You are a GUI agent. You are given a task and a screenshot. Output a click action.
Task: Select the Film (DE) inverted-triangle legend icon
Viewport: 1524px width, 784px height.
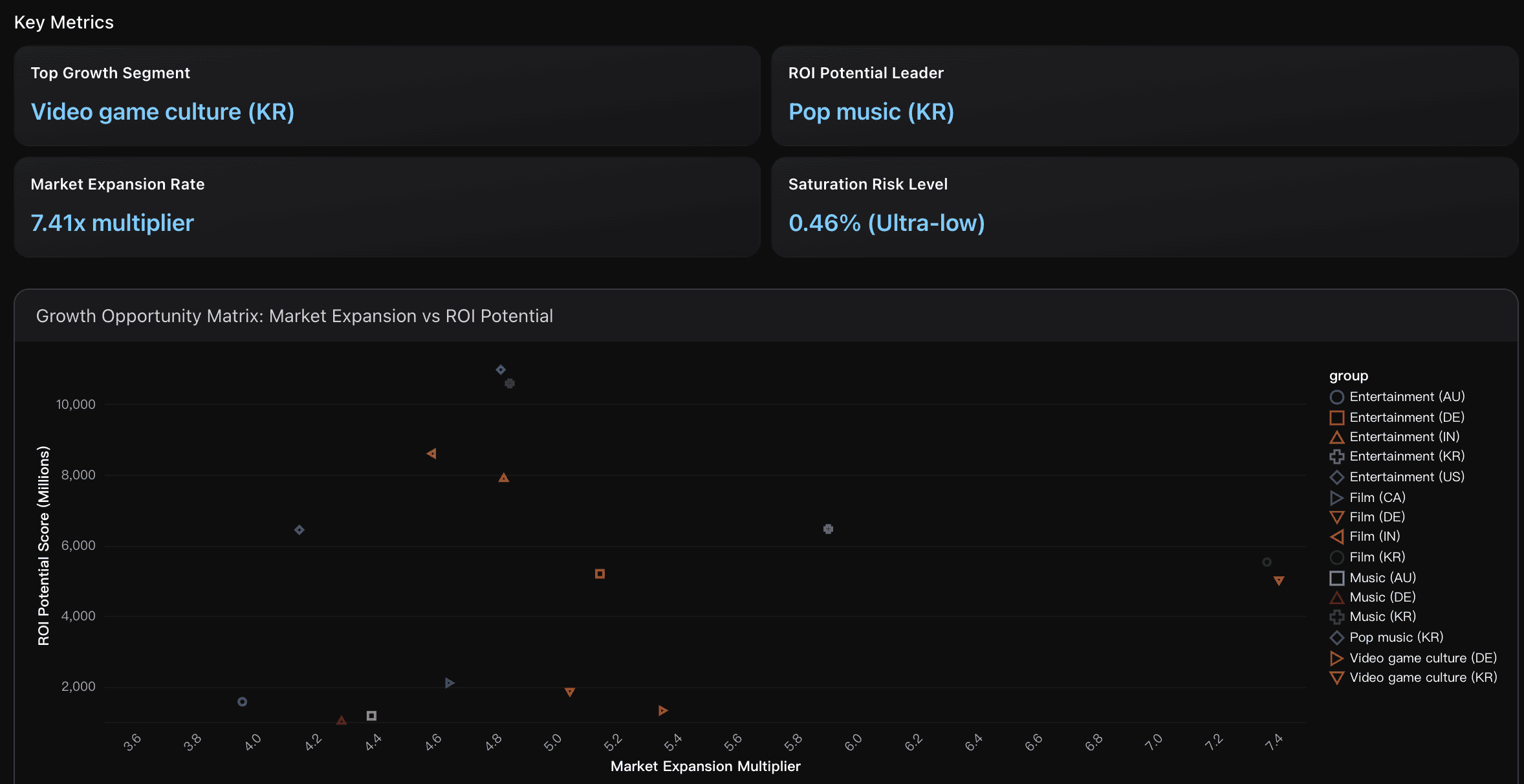tap(1338, 517)
